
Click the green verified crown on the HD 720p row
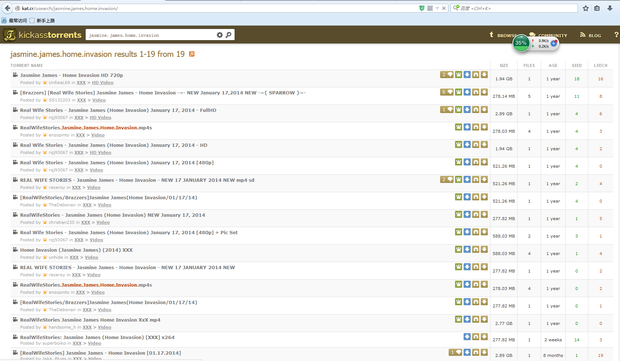pos(458,75)
